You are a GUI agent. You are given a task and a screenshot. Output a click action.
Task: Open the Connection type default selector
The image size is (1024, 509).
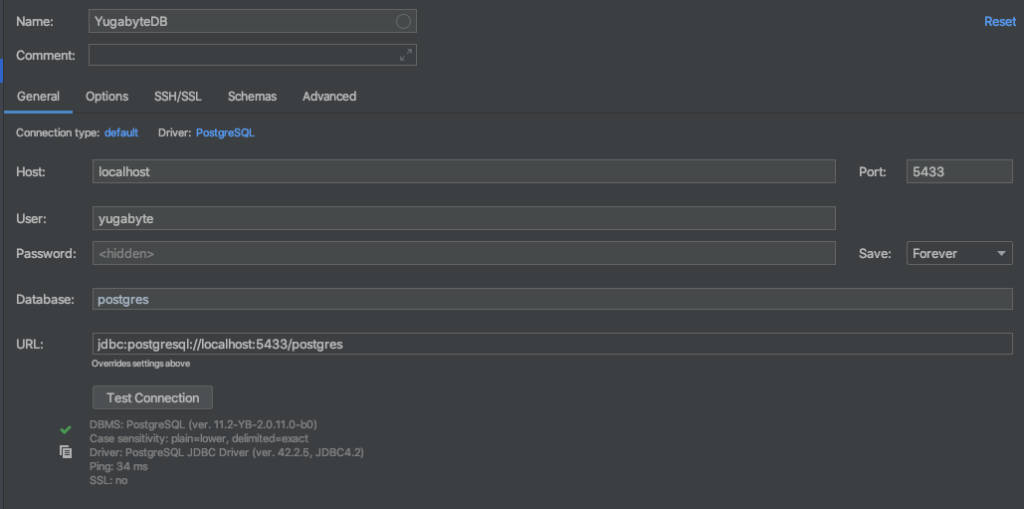[x=121, y=133]
